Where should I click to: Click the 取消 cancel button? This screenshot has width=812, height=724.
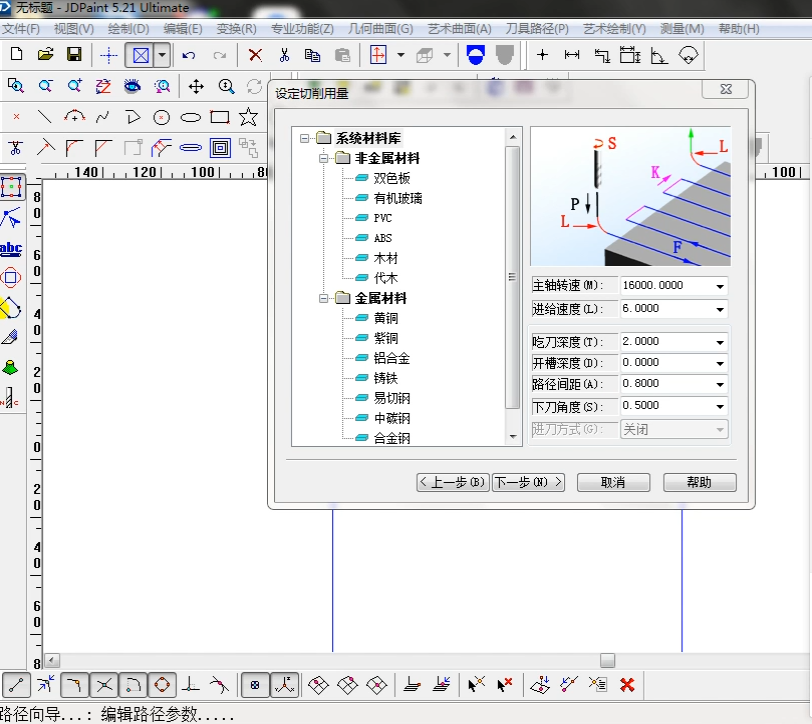[613, 482]
